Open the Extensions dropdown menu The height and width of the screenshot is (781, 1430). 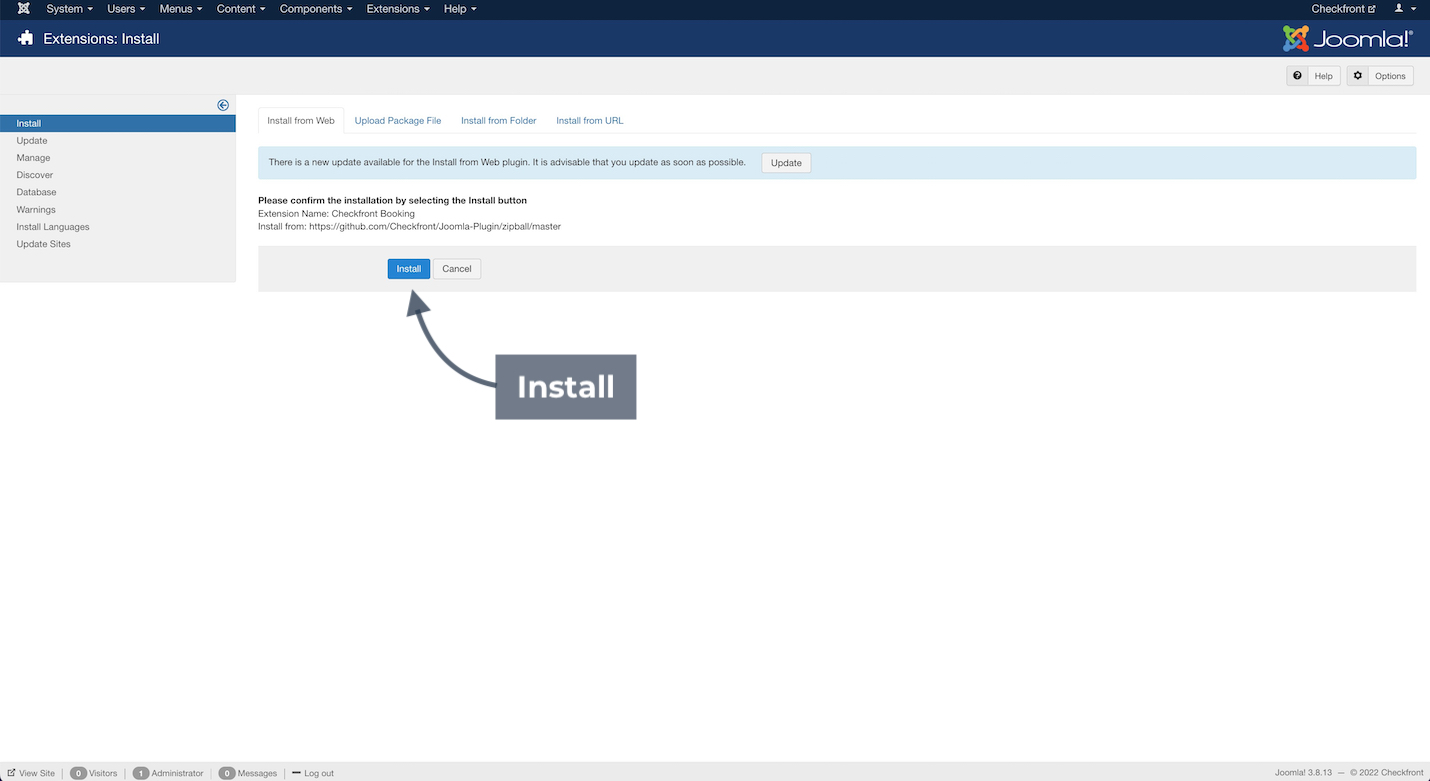pyautogui.click(x=398, y=9)
